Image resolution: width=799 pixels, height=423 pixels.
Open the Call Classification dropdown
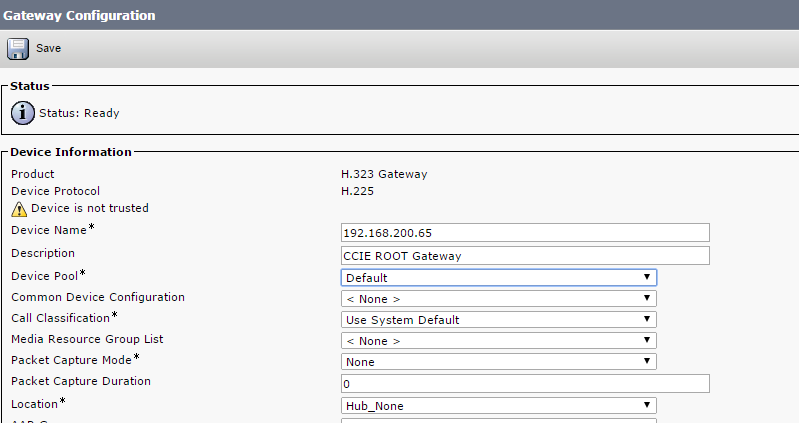pos(498,320)
